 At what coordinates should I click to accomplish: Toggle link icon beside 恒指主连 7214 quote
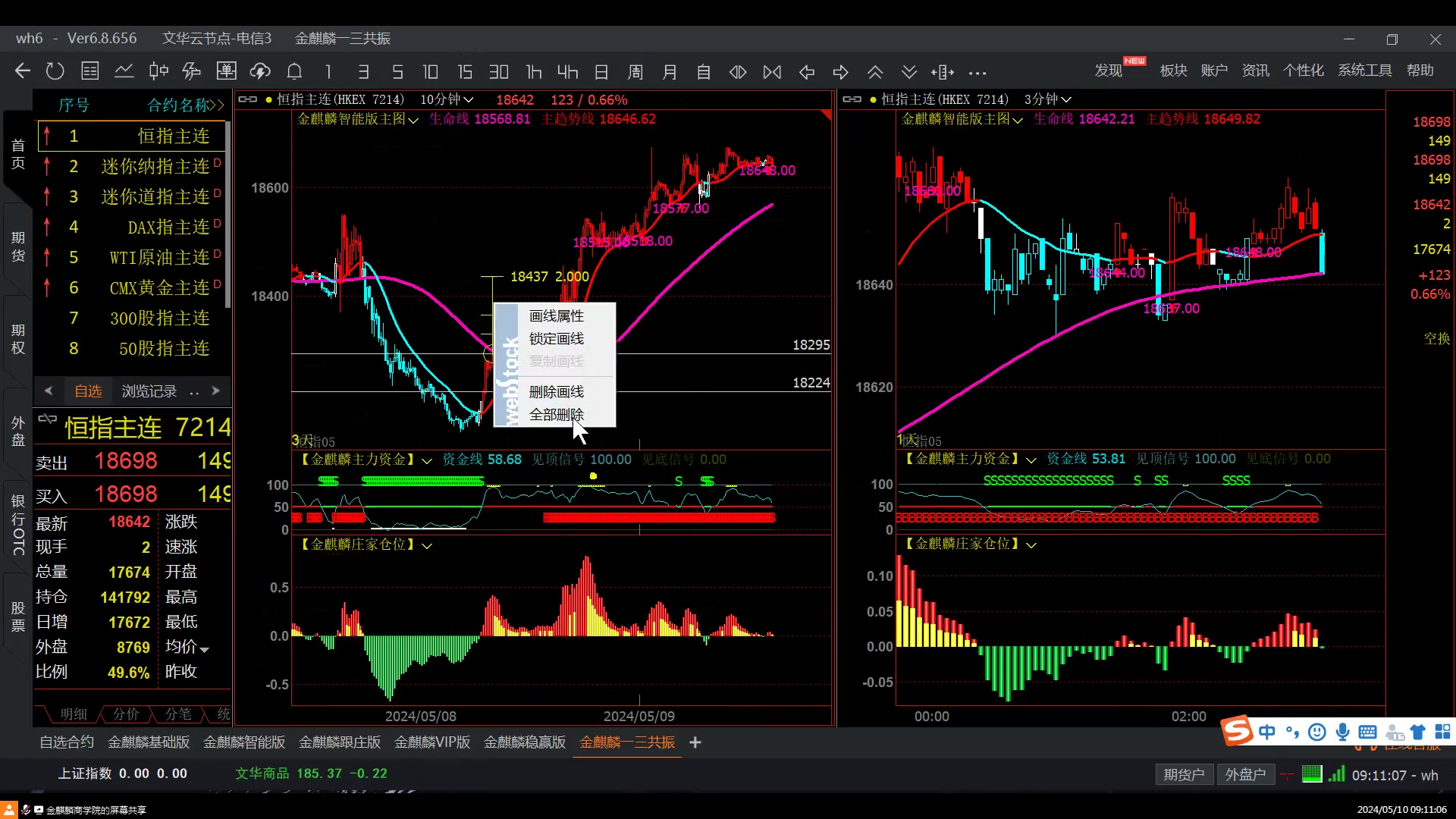click(47, 418)
